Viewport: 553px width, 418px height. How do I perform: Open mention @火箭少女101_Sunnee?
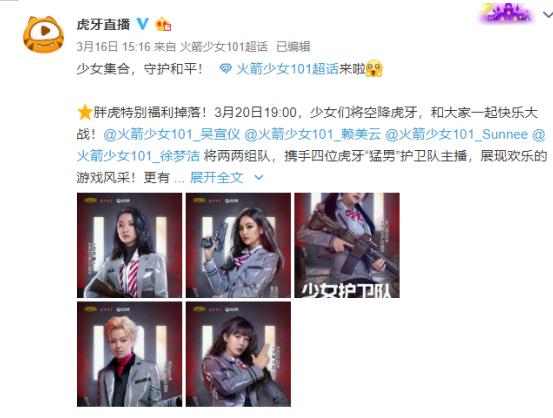coord(457,134)
